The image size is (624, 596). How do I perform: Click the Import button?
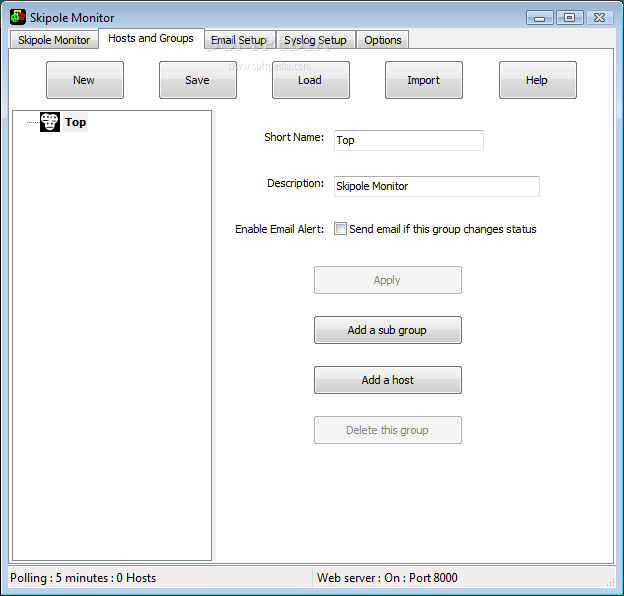[424, 80]
